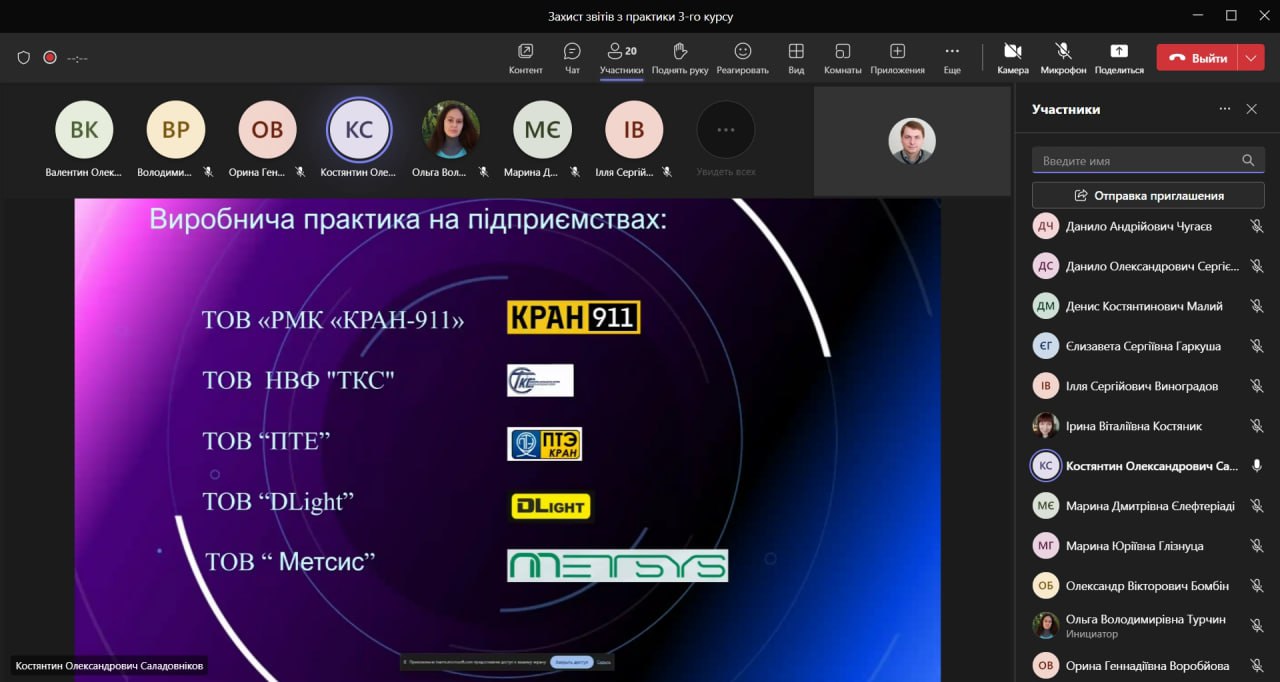Click the КРАН 911 logo on slide

coord(573,317)
